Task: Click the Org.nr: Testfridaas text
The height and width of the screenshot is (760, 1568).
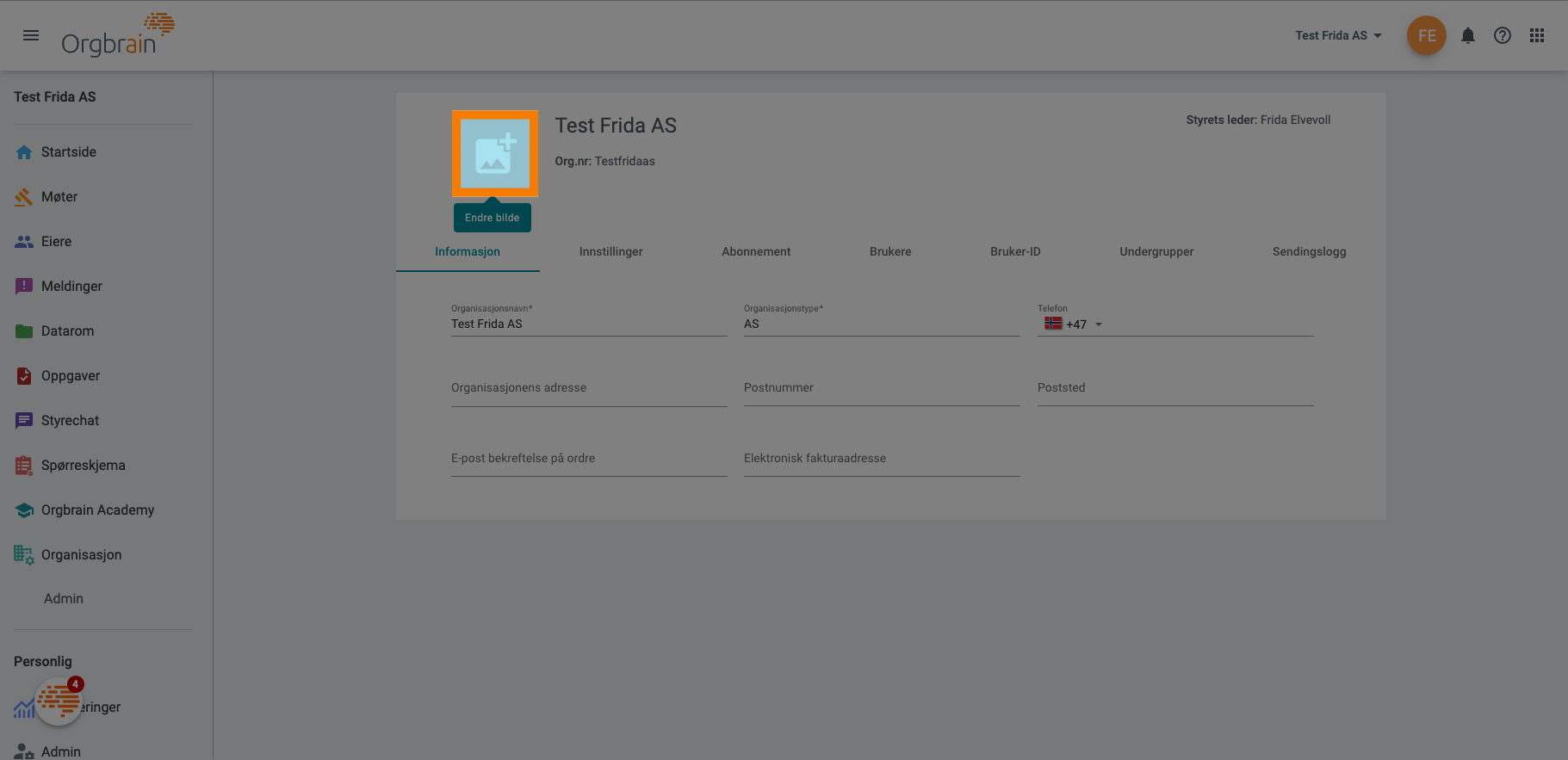Action: pos(604,161)
